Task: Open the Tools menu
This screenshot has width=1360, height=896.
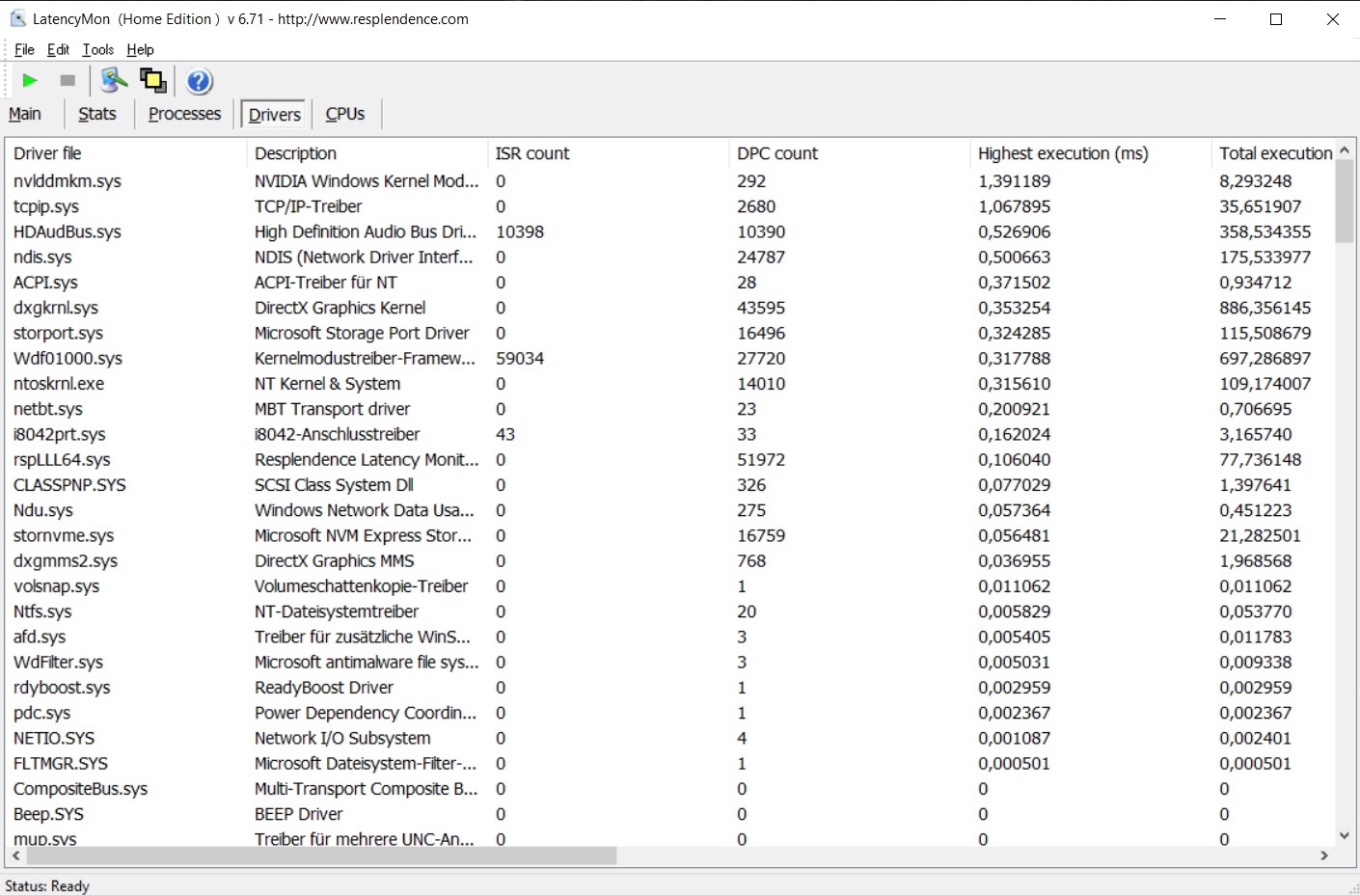Action: click(x=98, y=50)
